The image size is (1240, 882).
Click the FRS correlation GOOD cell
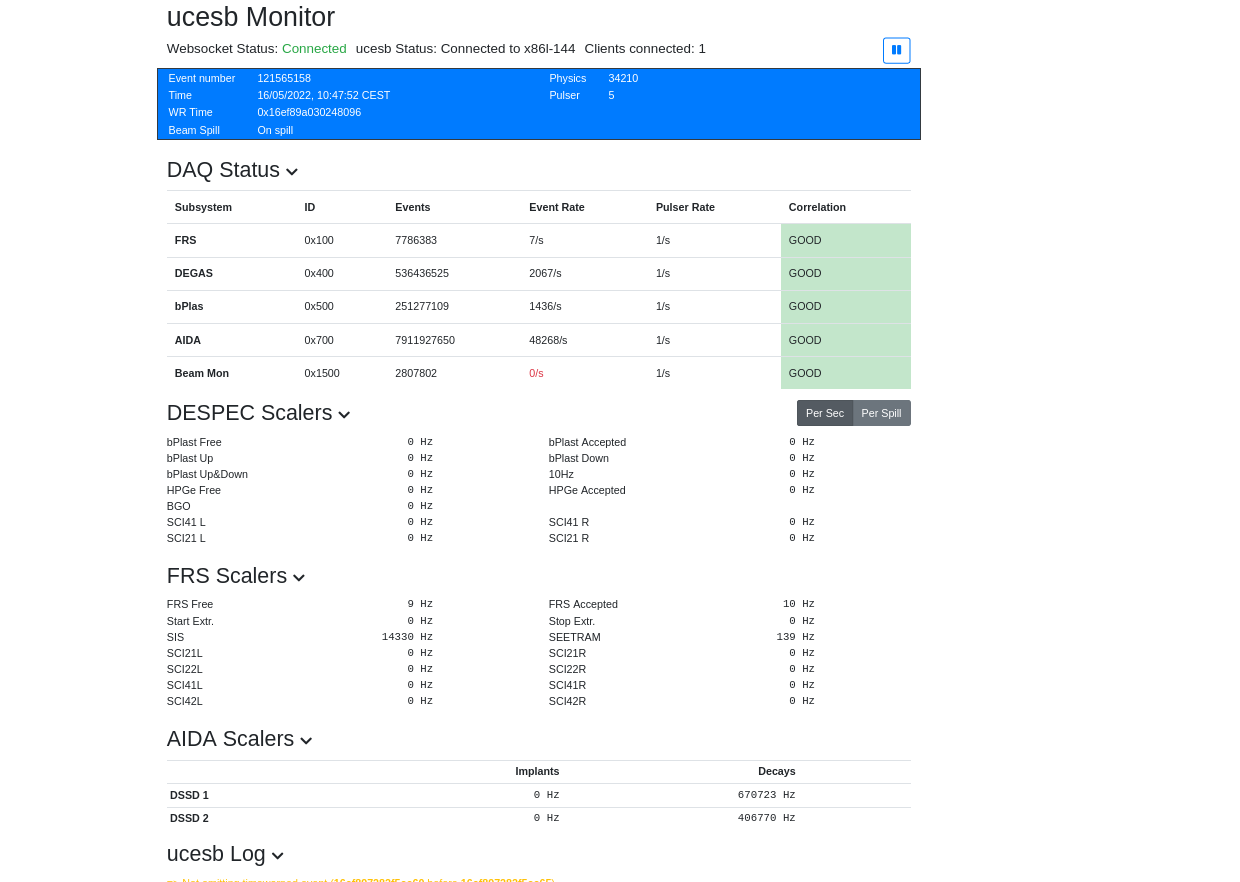tap(845, 240)
